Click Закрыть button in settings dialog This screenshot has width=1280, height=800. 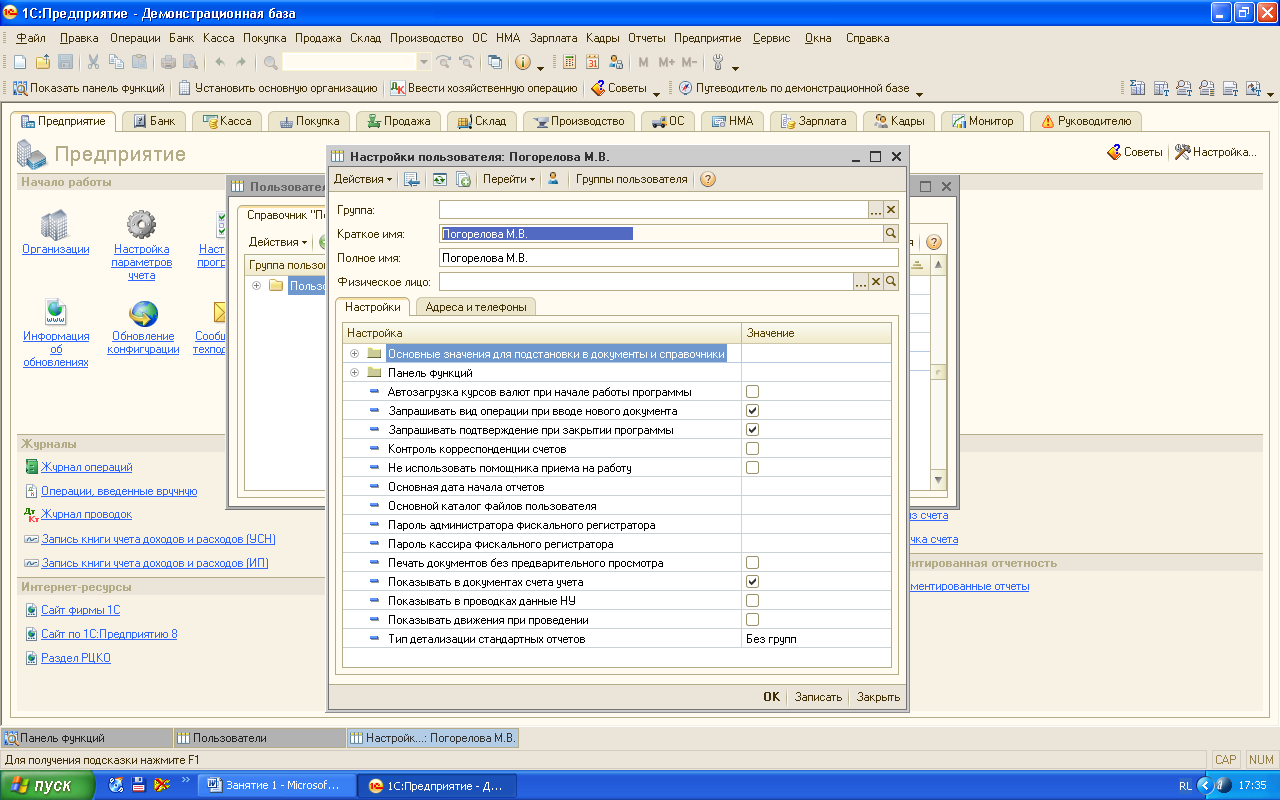pos(878,697)
